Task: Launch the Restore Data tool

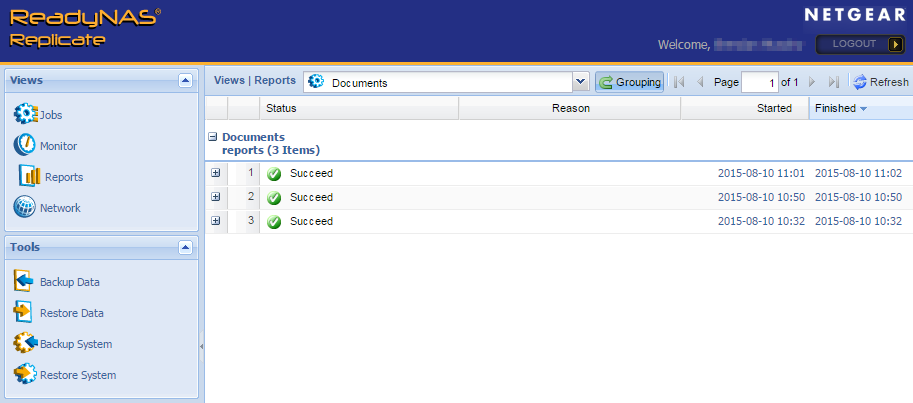Action: [x=25, y=313]
